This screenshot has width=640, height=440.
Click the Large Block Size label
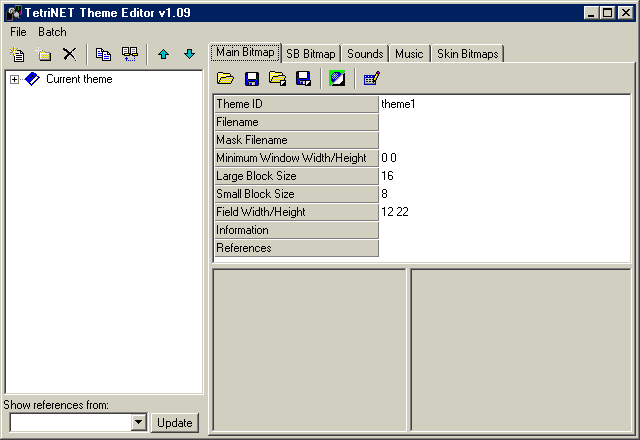296,176
